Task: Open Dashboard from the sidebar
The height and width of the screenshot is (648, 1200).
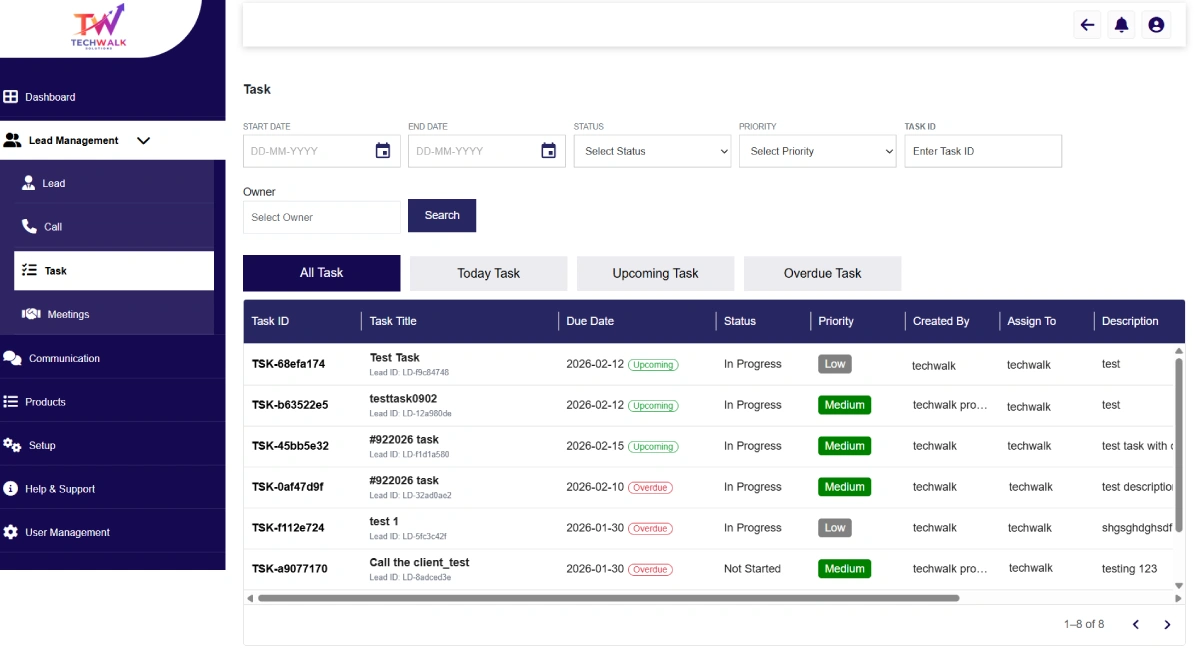Action: pos(50,97)
